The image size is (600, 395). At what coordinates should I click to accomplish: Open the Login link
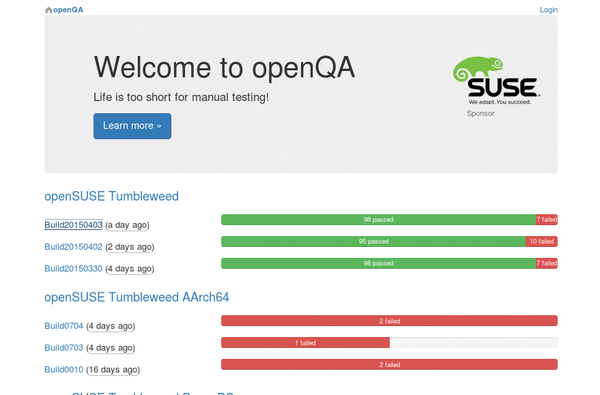pos(548,10)
